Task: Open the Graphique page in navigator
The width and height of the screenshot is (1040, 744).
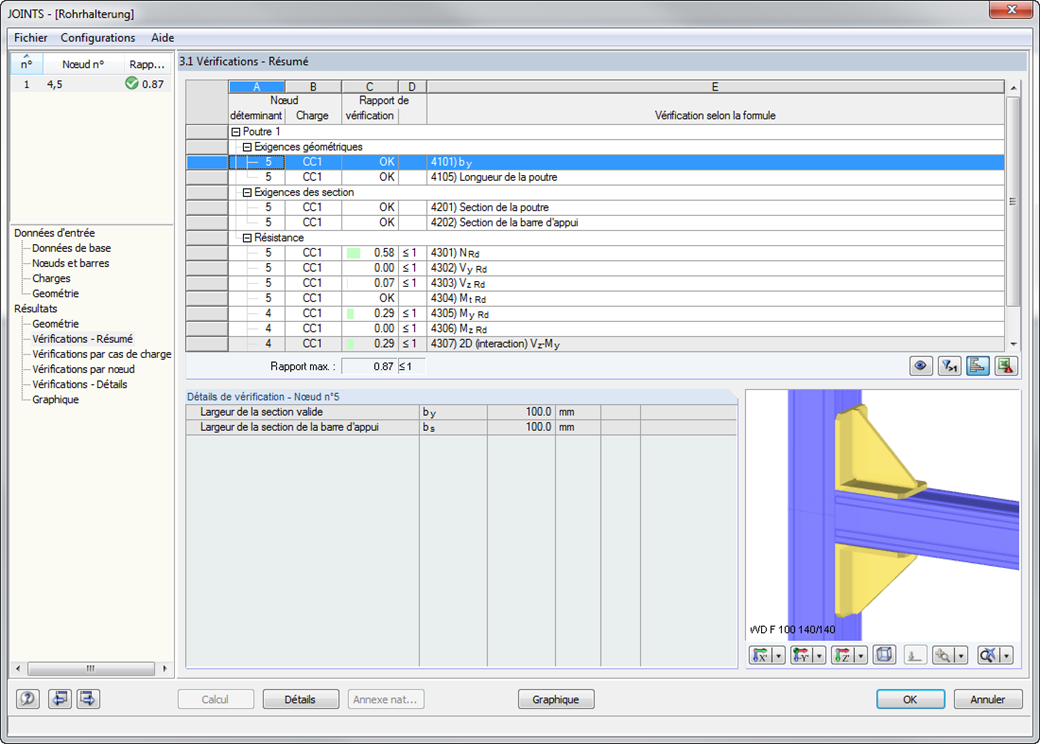Action: point(56,400)
